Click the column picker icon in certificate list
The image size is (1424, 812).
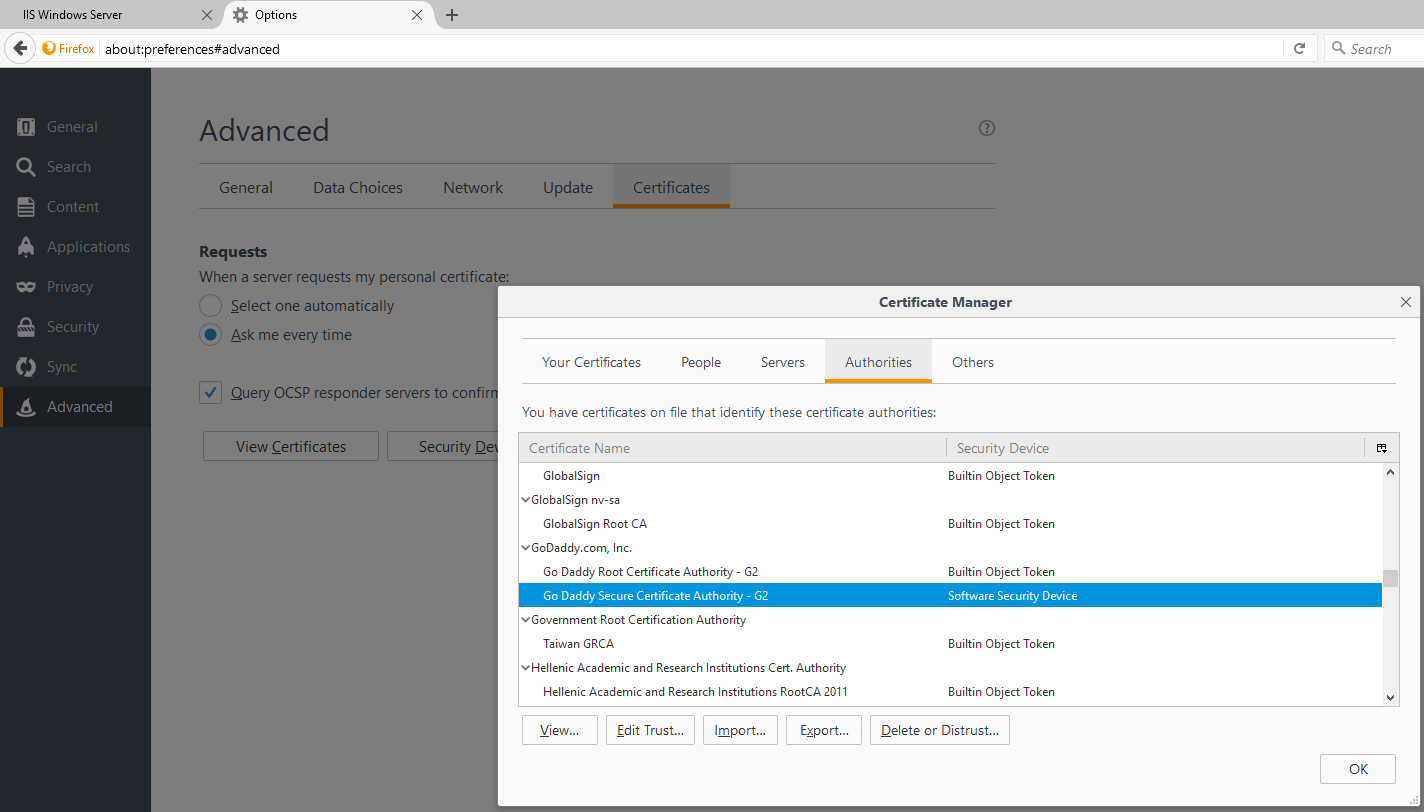point(1381,448)
